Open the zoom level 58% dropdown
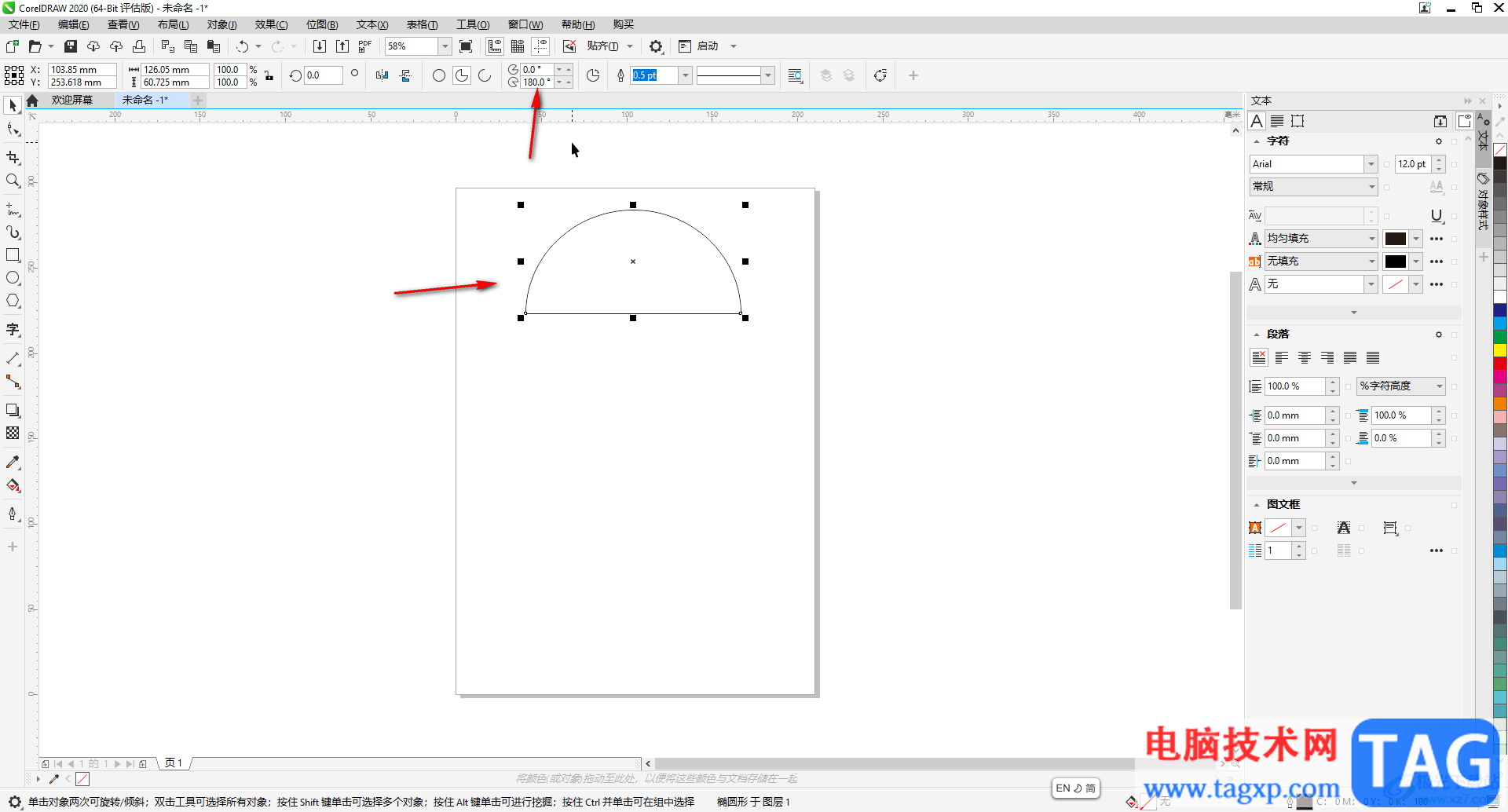1508x812 pixels. tap(445, 46)
